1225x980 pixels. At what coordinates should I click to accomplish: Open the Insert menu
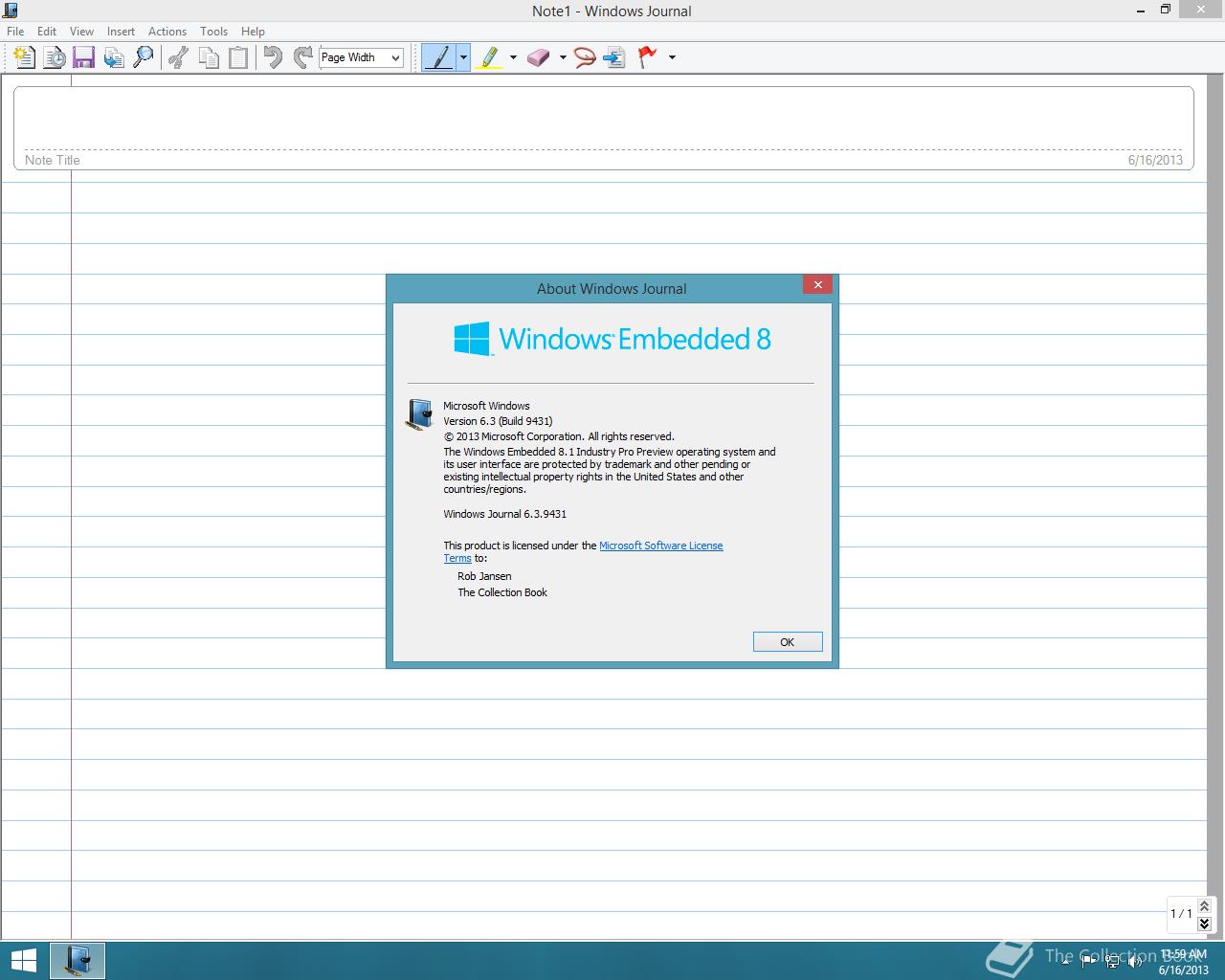(121, 32)
